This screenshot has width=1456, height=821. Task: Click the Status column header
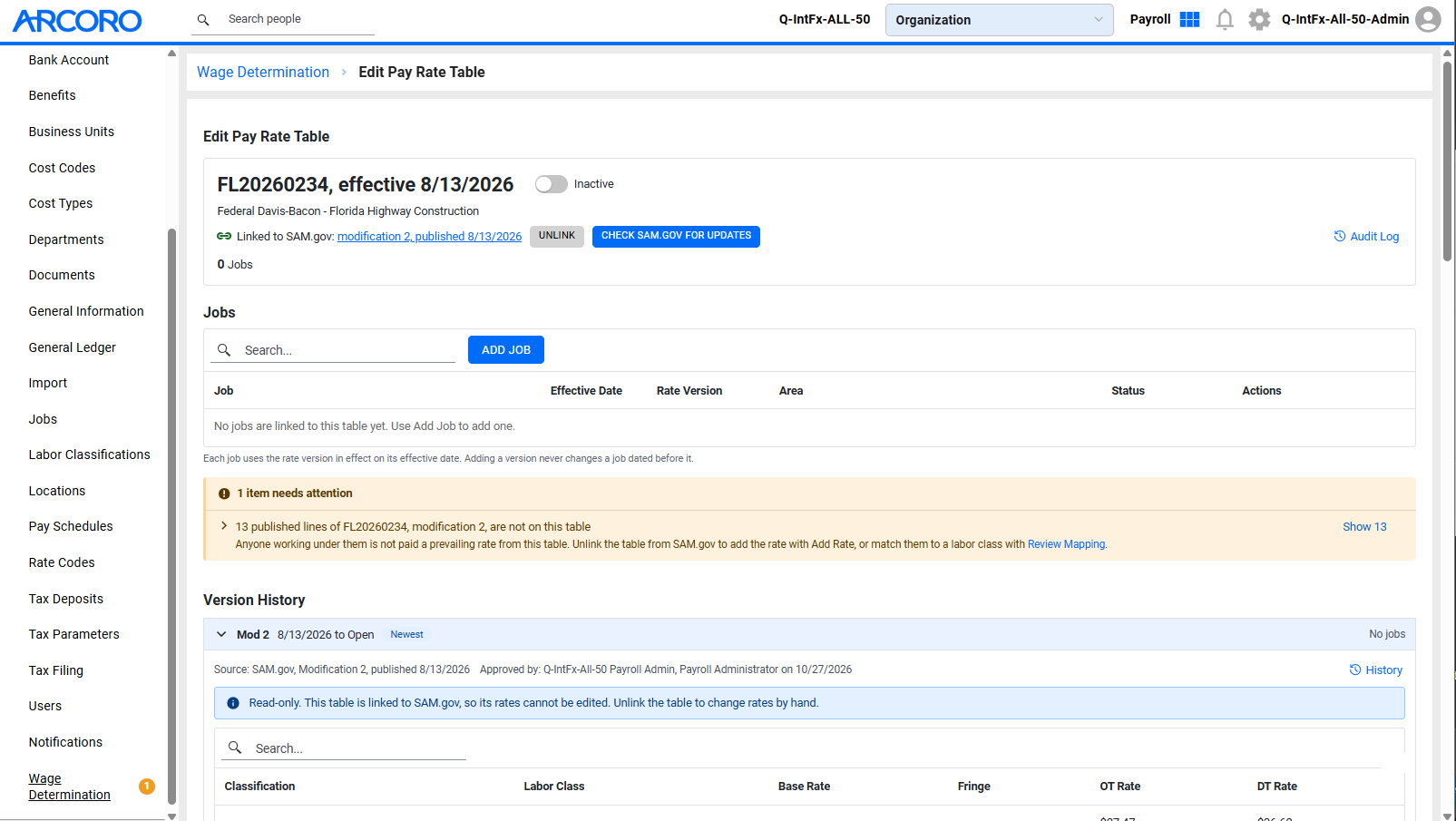click(1128, 391)
